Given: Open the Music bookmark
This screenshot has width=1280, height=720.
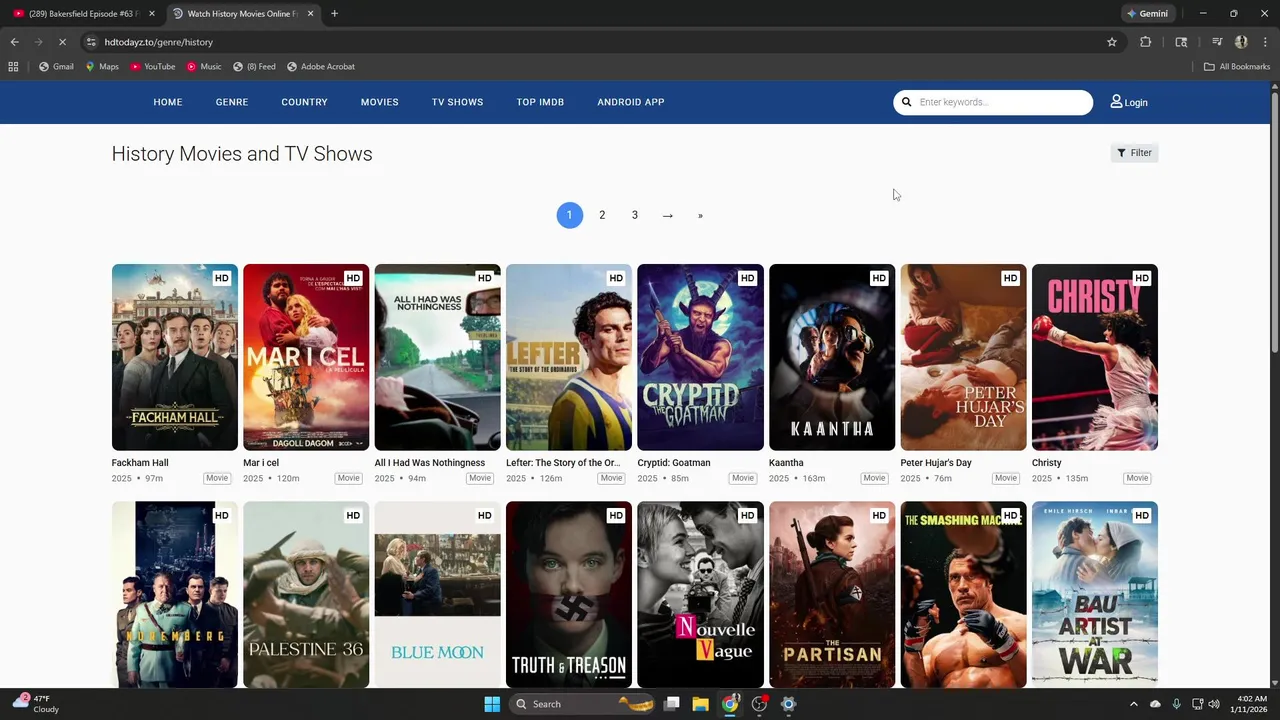Looking at the screenshot, I should tap(204, 67).
